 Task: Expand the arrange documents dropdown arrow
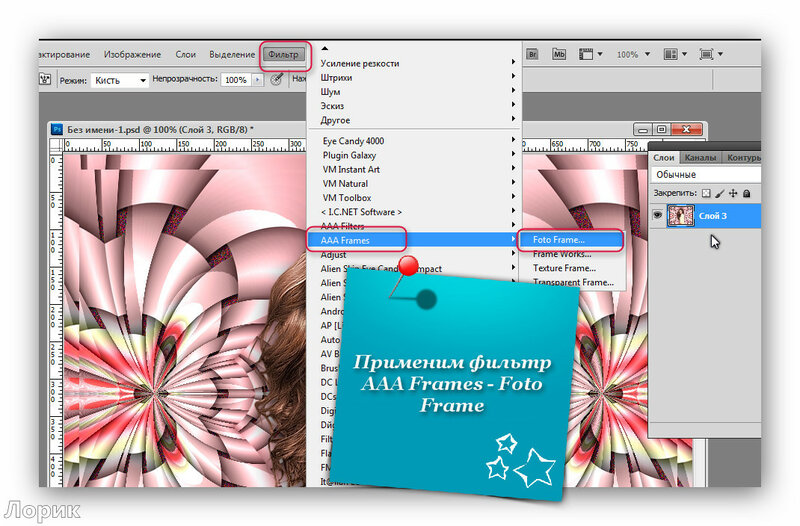click(684, 54)
